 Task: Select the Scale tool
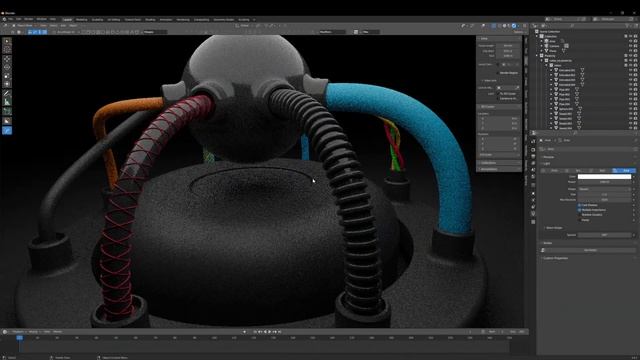pyautogui.click(x=7, y=76)
